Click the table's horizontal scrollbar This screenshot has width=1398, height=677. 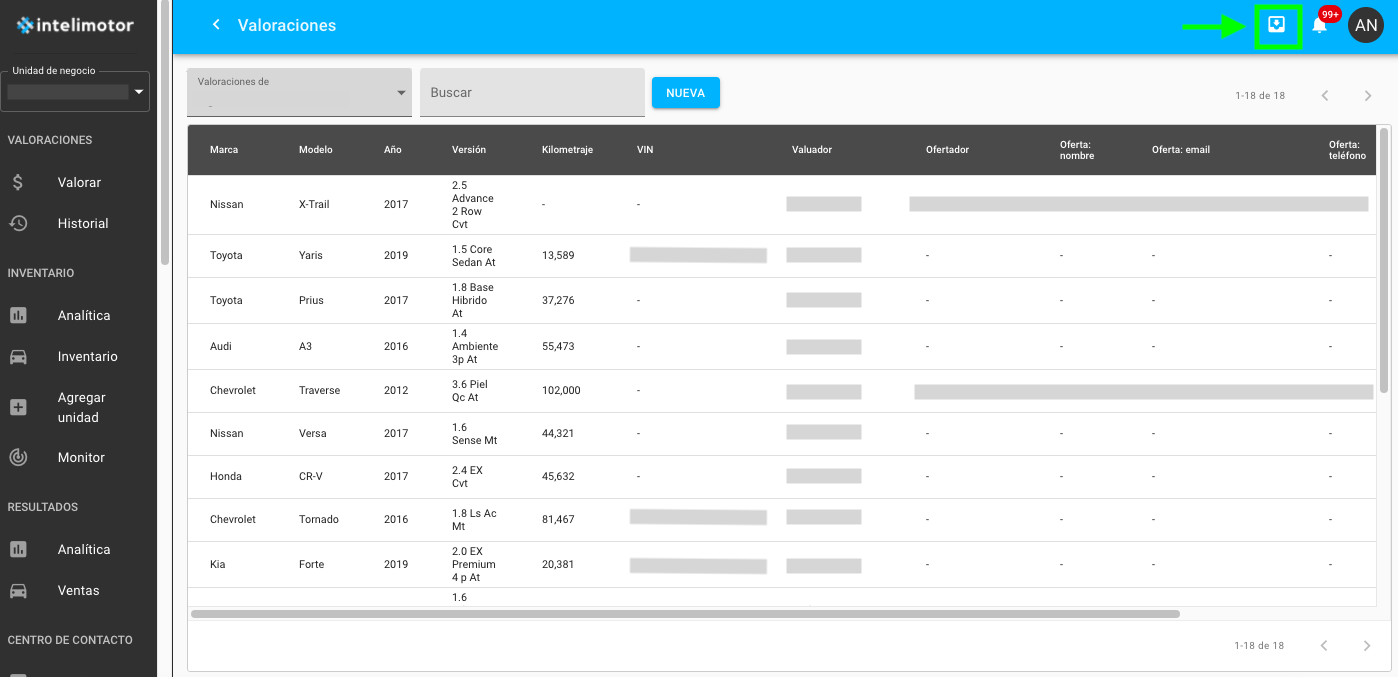pyautogui.click(x=685, y=614)
